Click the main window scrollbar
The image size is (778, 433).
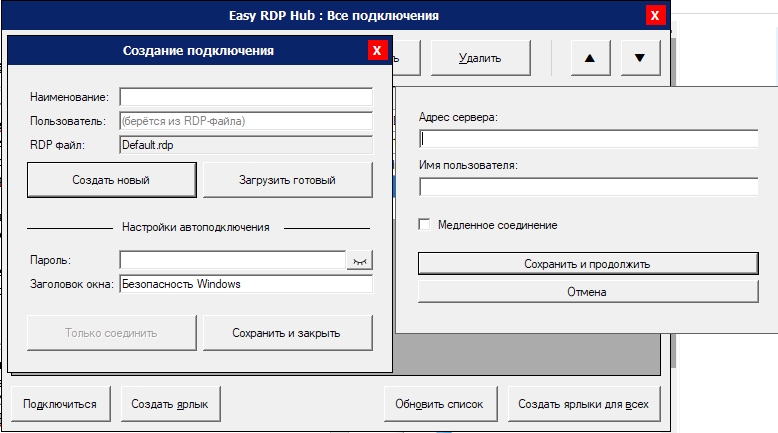coord(673,201)
